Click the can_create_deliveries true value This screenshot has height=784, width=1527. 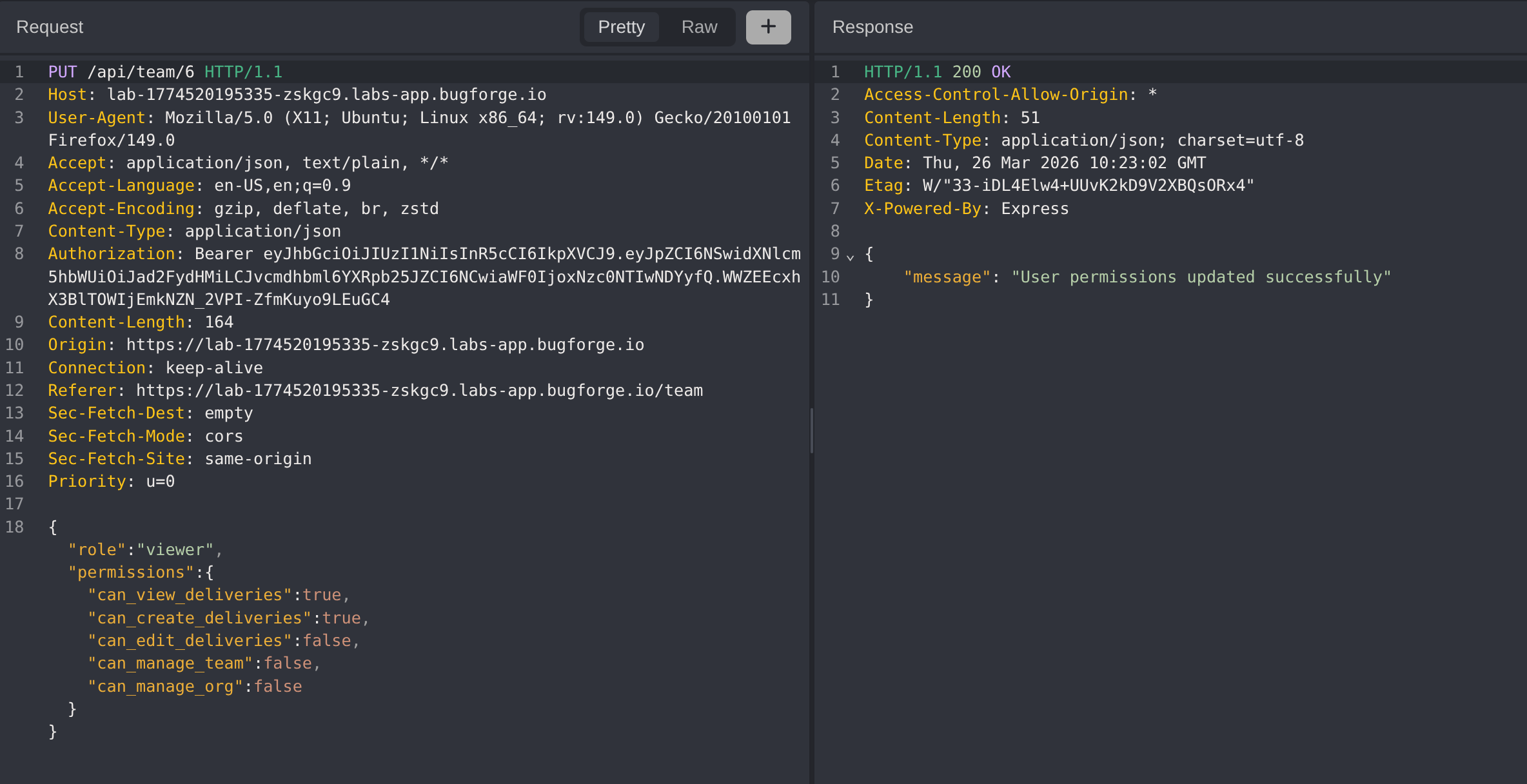coord(341,618)
